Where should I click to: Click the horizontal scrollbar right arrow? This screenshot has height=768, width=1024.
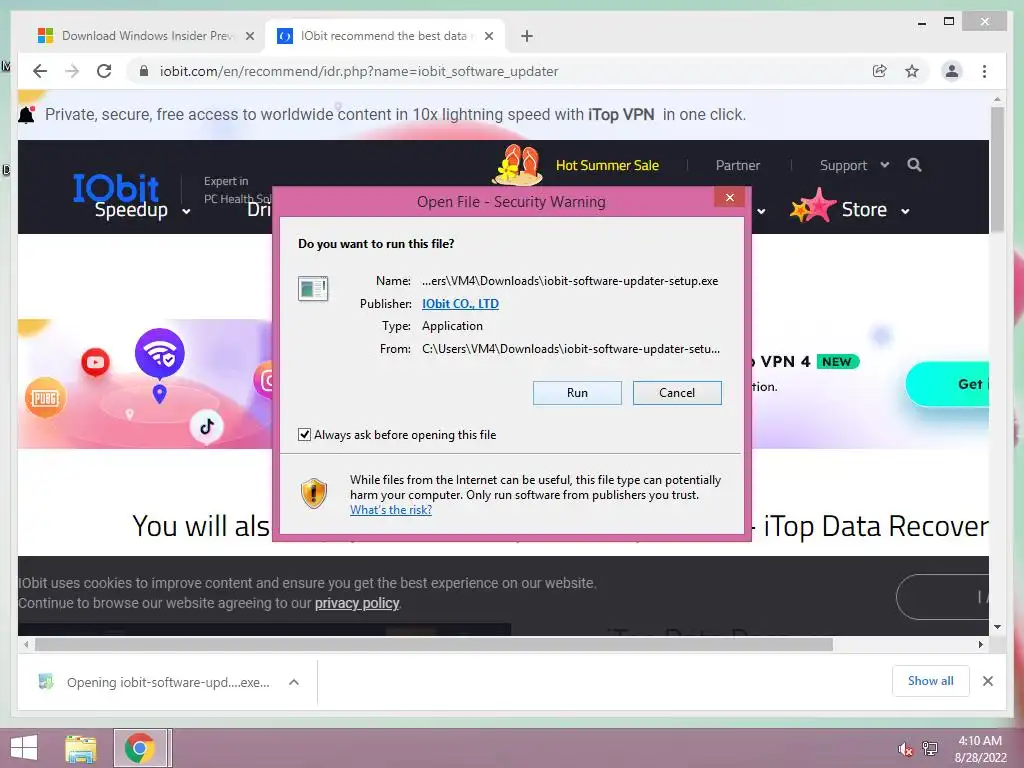980,645
